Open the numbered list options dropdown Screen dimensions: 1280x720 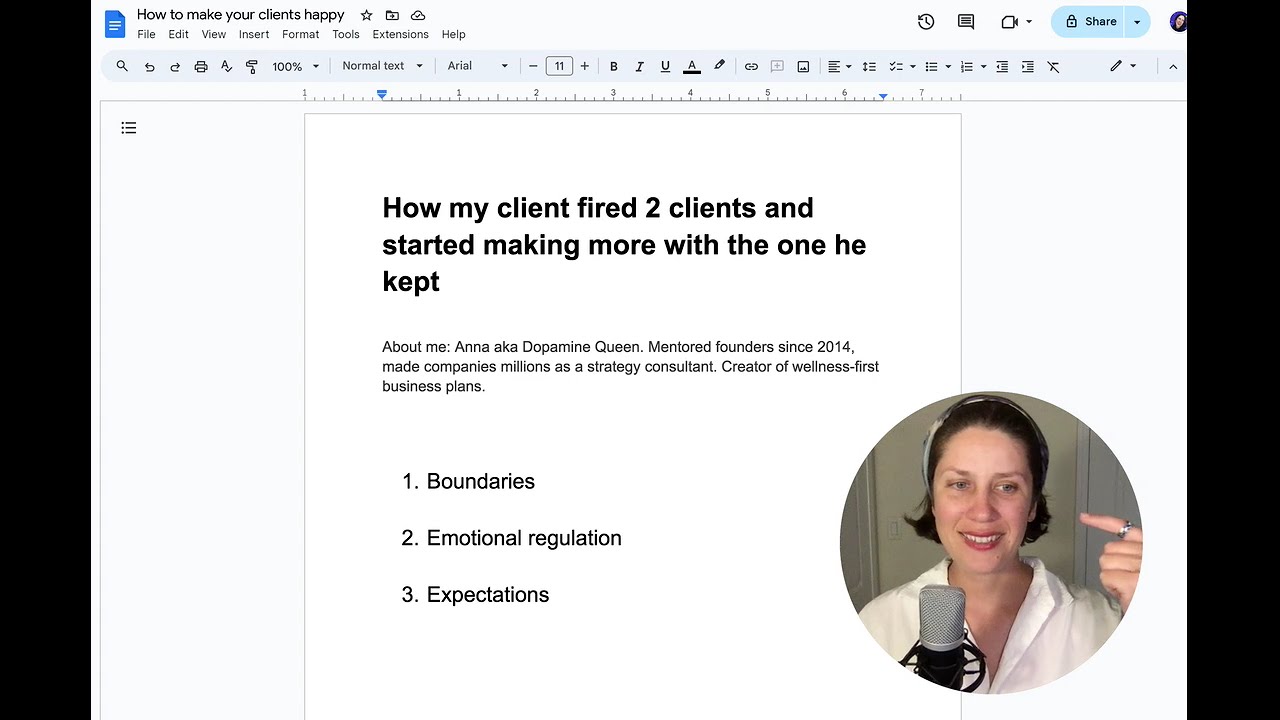pos(984,66)
